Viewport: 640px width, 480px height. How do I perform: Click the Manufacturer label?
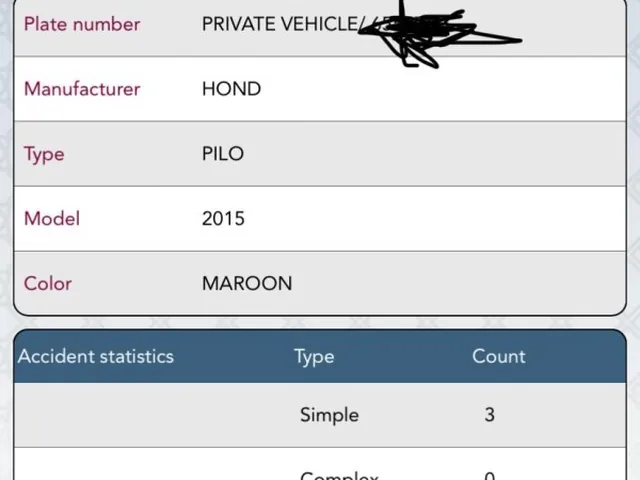[x=82, y=89]
